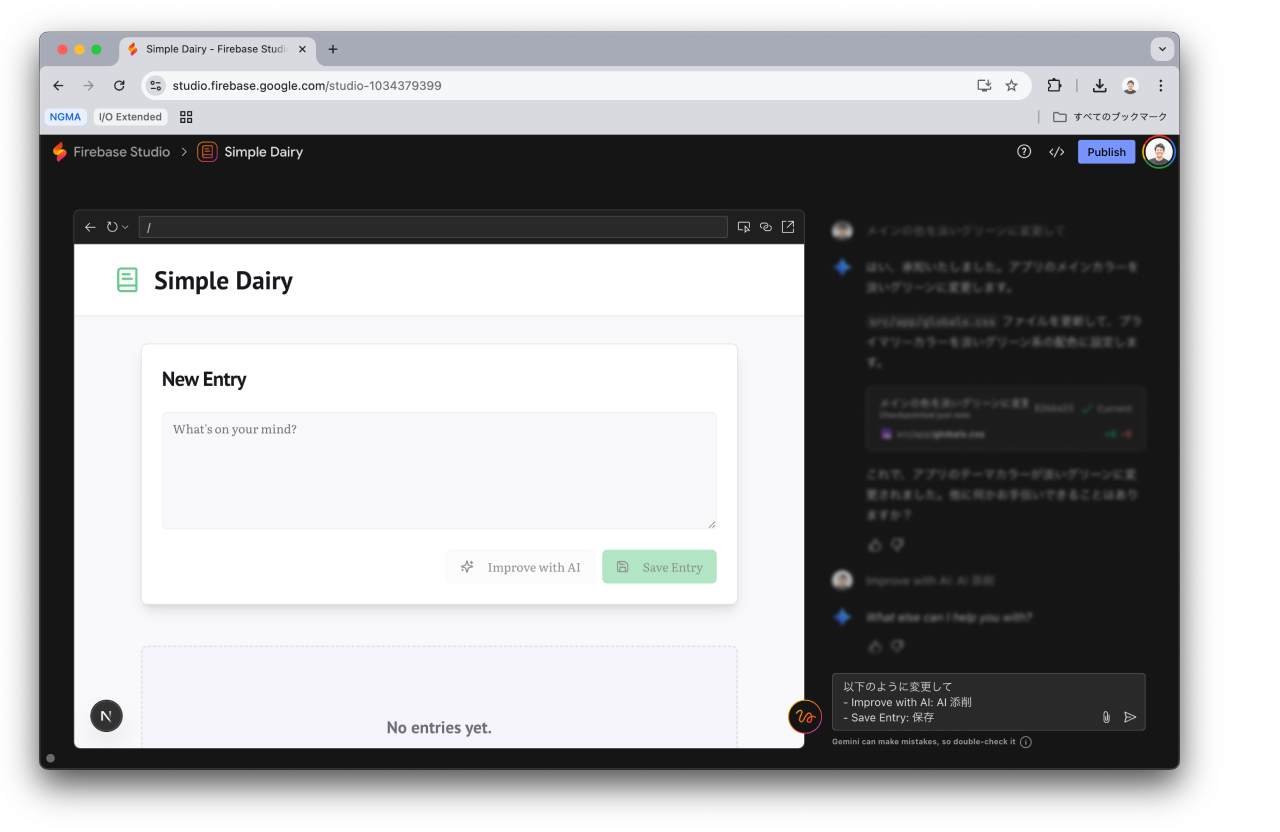Click the code view icon beside Publish
1280x832 pixels.
pos(1056,151)
